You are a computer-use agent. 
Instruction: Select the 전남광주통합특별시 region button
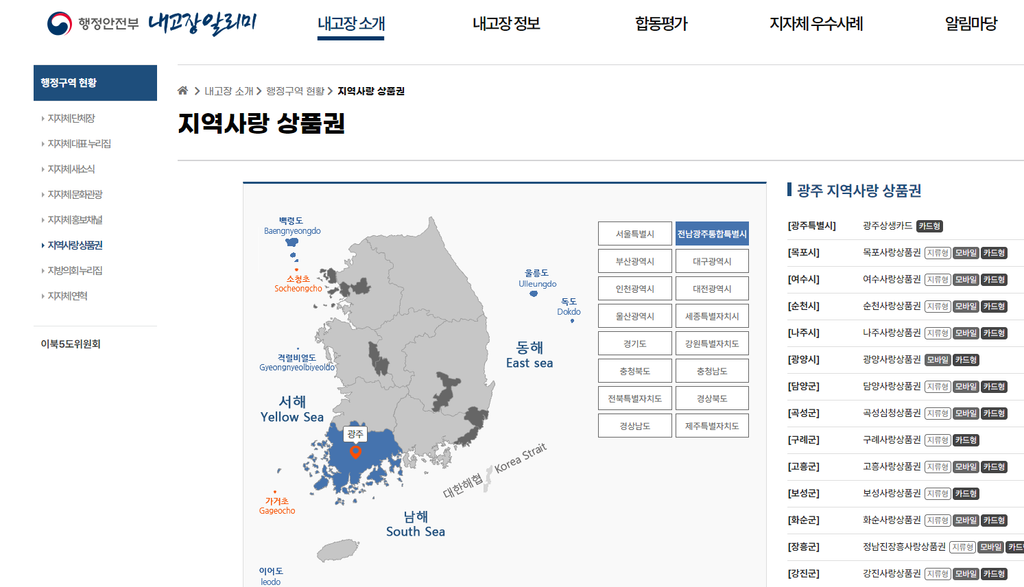click(x=712, y=234)
